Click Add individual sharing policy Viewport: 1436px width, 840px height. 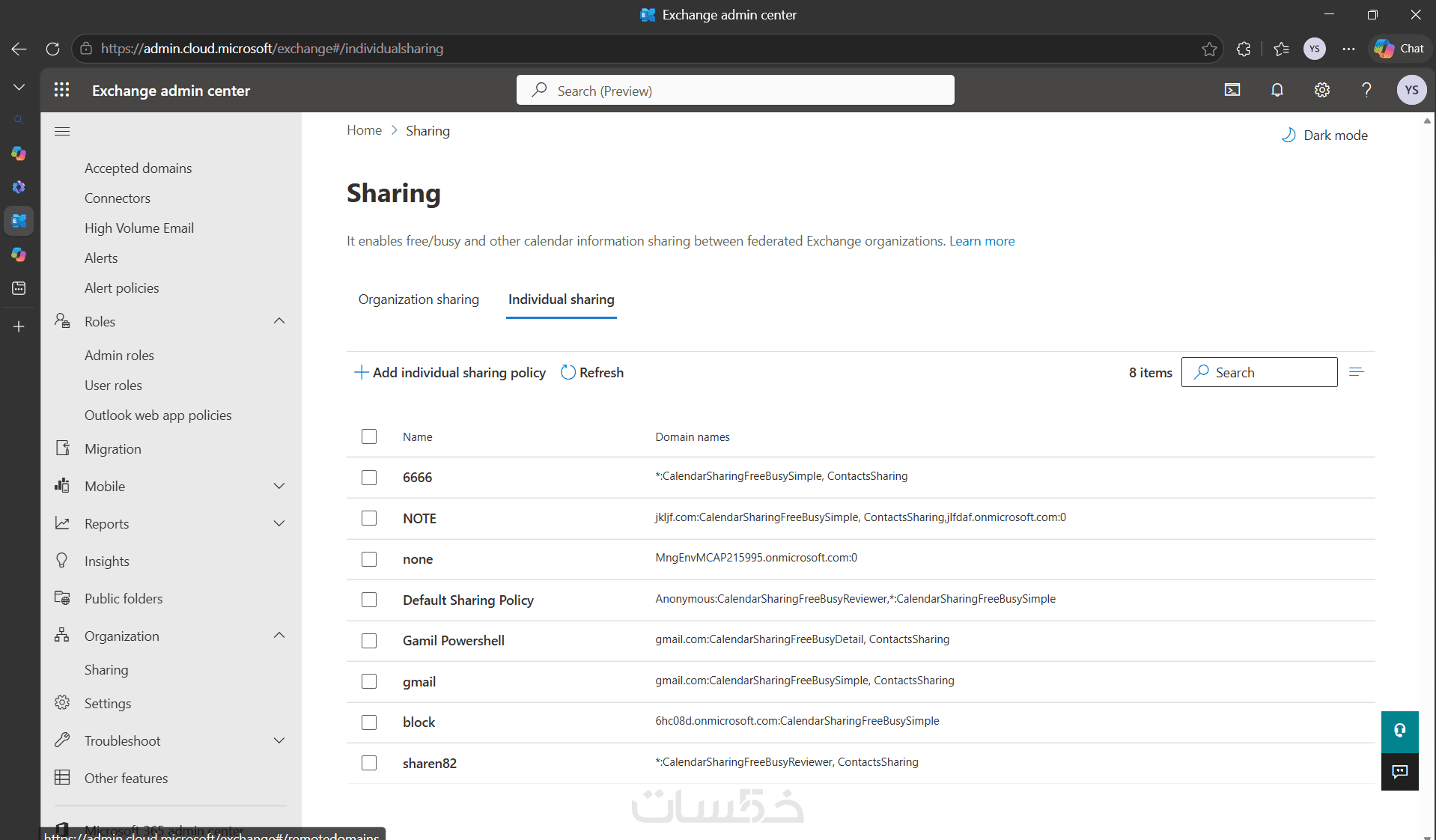click(x=450, y=373)
